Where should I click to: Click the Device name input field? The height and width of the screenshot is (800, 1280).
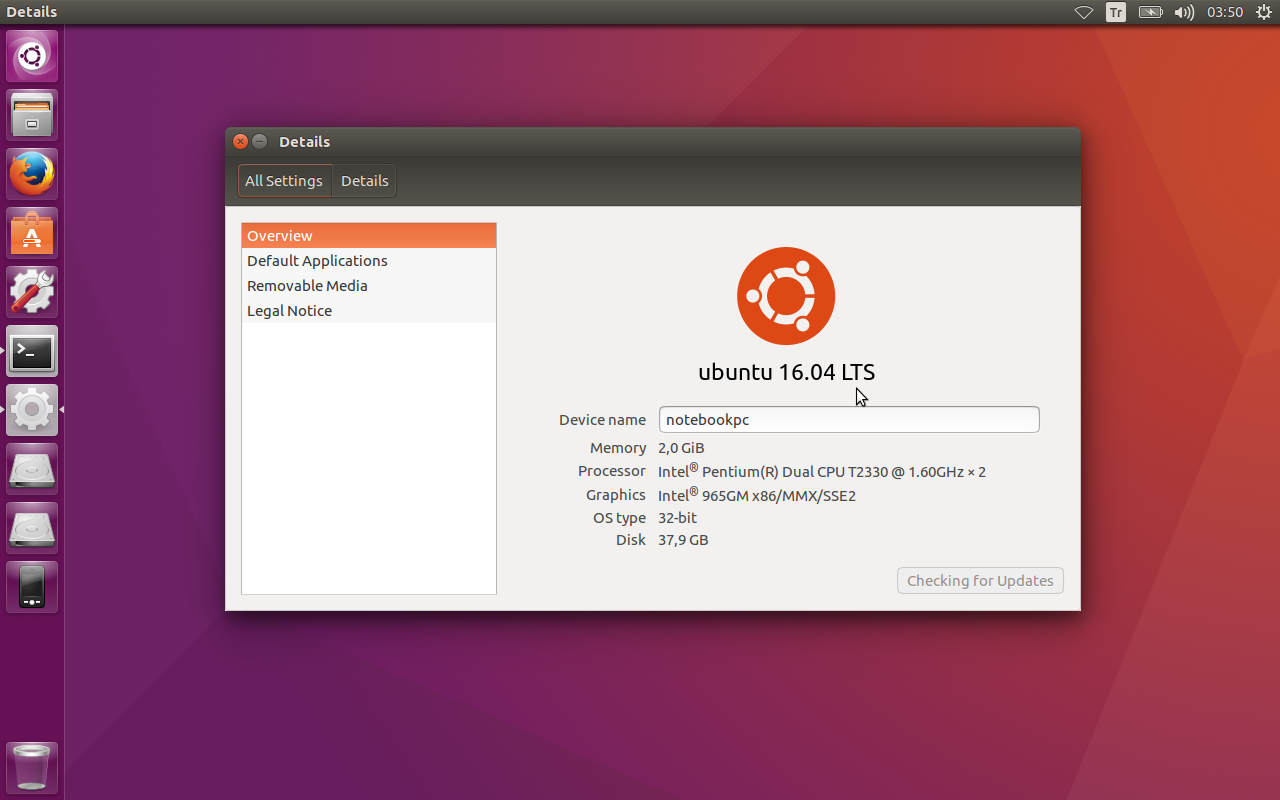[849, 420]
